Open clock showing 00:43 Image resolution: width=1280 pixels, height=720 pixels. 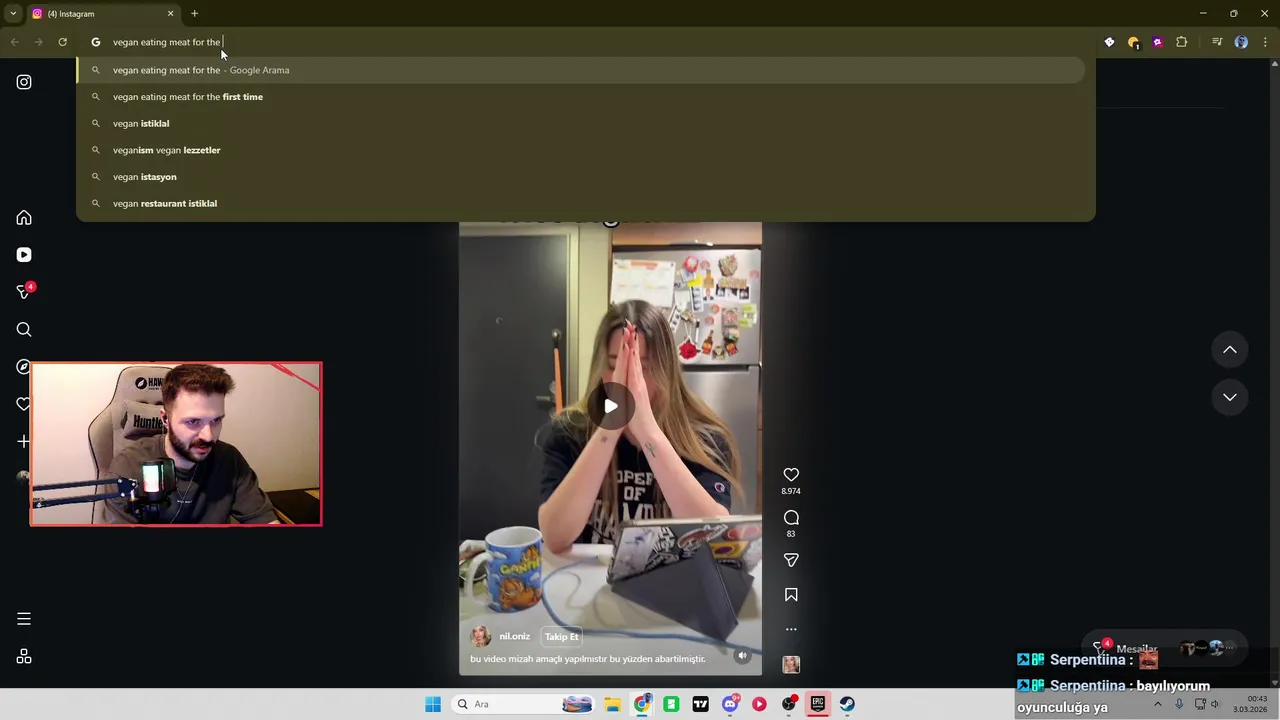point(1250,704)
